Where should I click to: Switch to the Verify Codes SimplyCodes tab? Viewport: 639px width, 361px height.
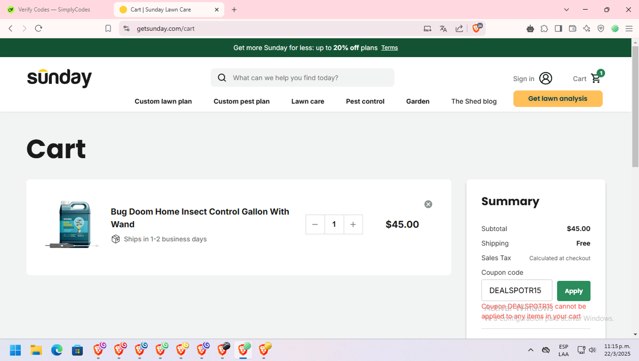(54, 9)
